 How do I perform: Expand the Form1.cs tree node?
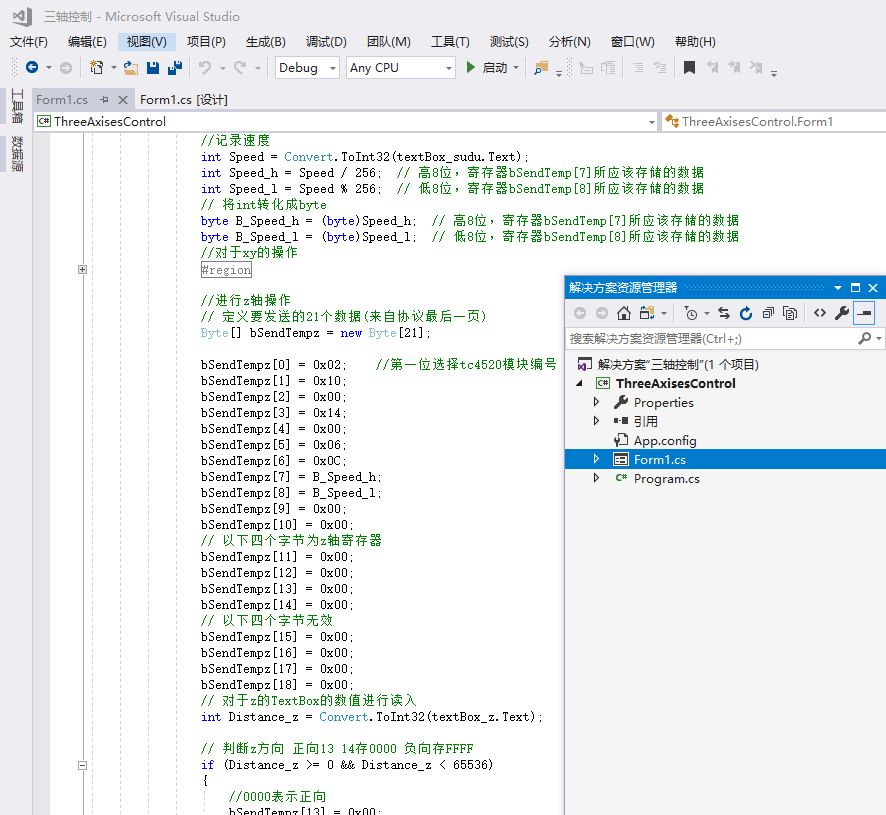[597, 459]
